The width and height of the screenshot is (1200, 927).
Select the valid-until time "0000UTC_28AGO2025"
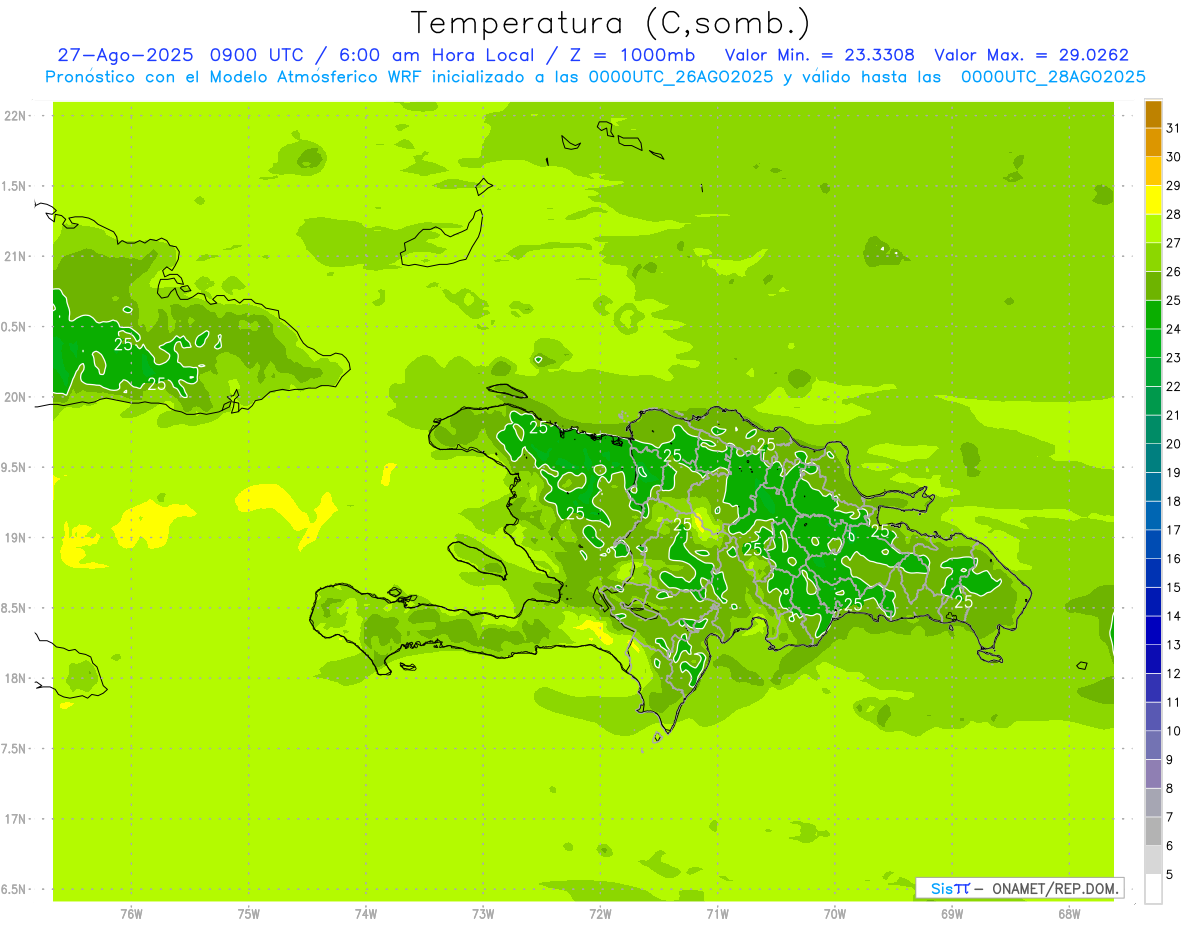pos(1053,77)
